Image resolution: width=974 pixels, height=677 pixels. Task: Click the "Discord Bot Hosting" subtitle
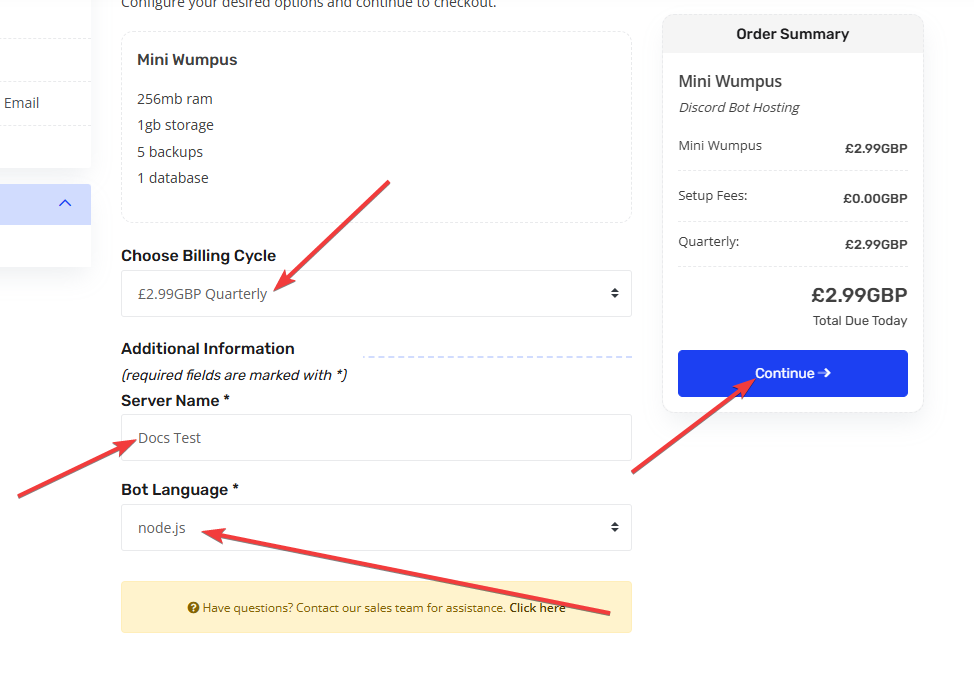[x=739, y=108]
